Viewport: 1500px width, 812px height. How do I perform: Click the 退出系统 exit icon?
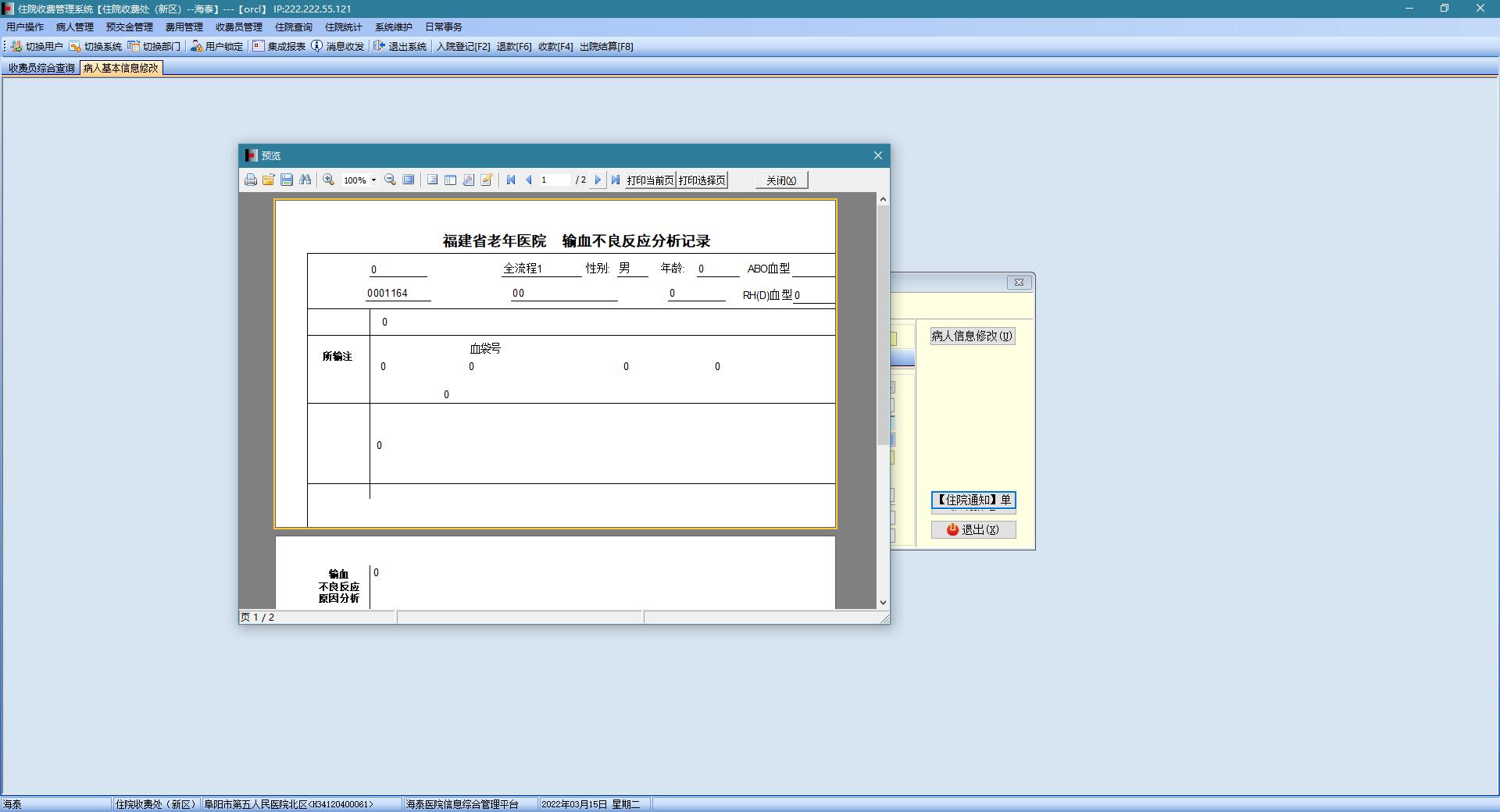tap(380, 47)
